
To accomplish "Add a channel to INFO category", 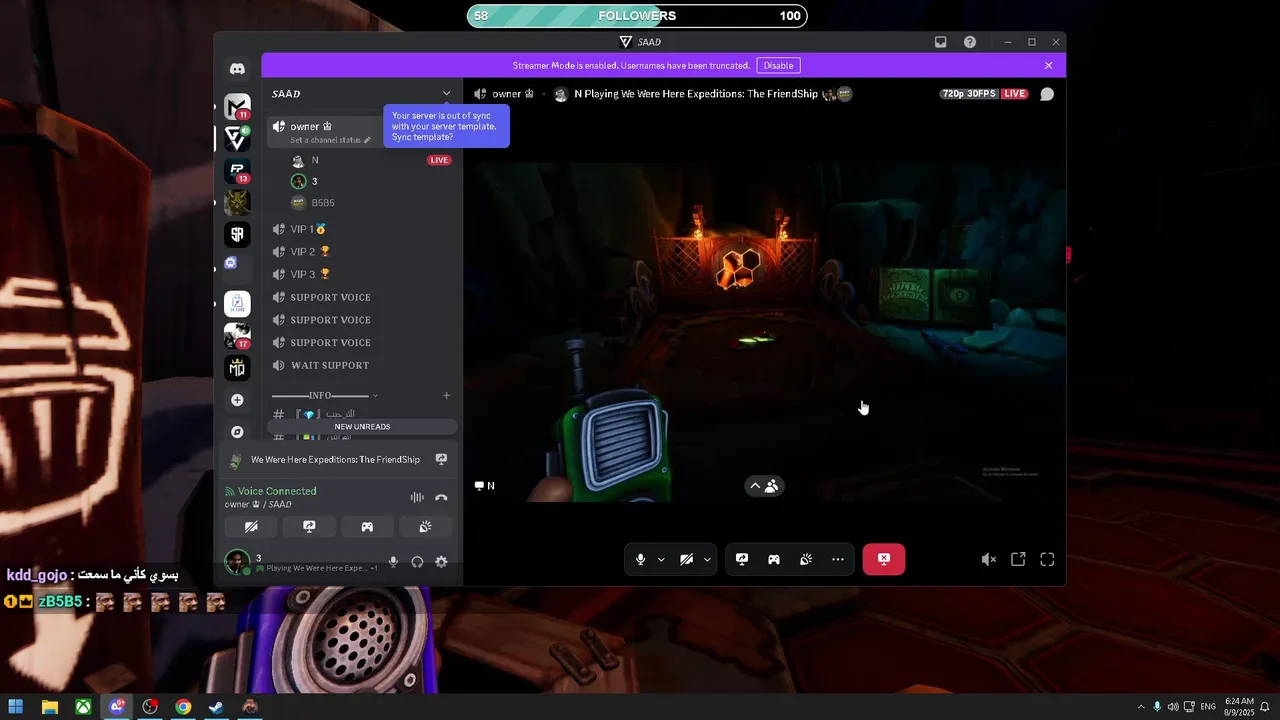I will [x=446, y=396].
